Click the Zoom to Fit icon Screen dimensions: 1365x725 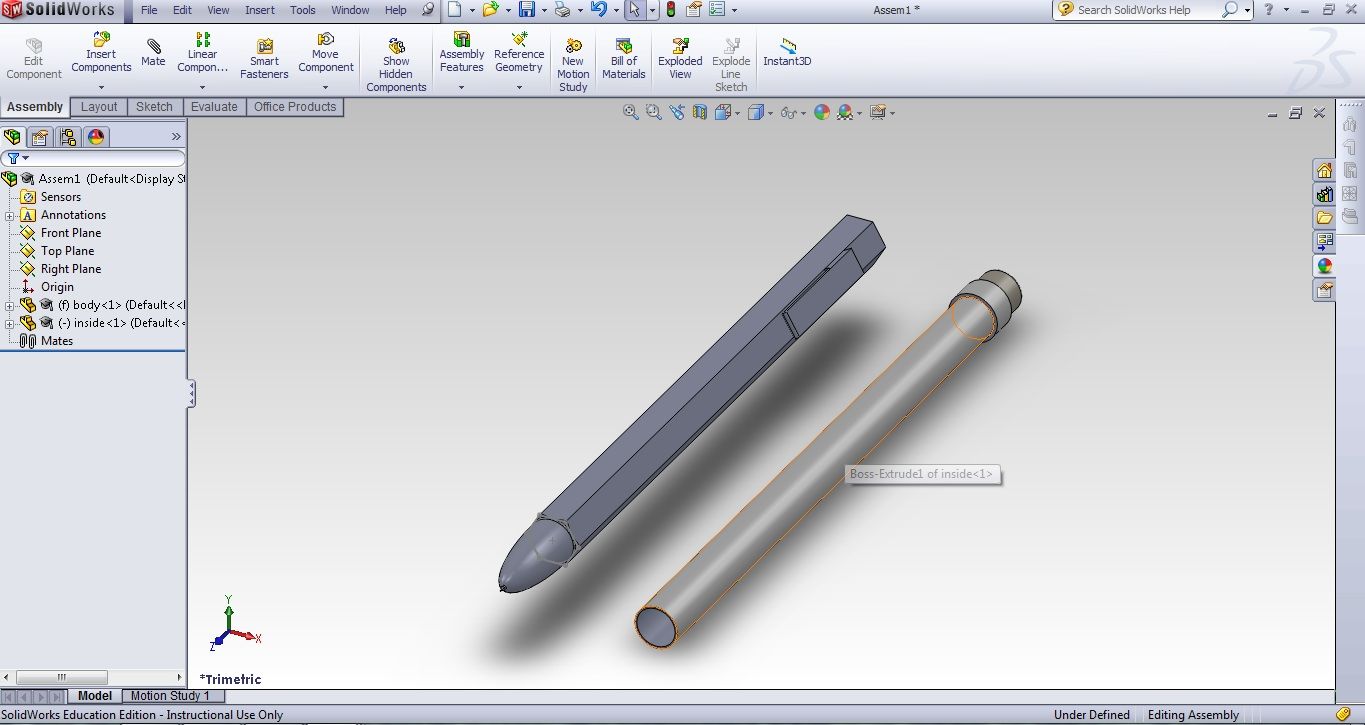630,112
